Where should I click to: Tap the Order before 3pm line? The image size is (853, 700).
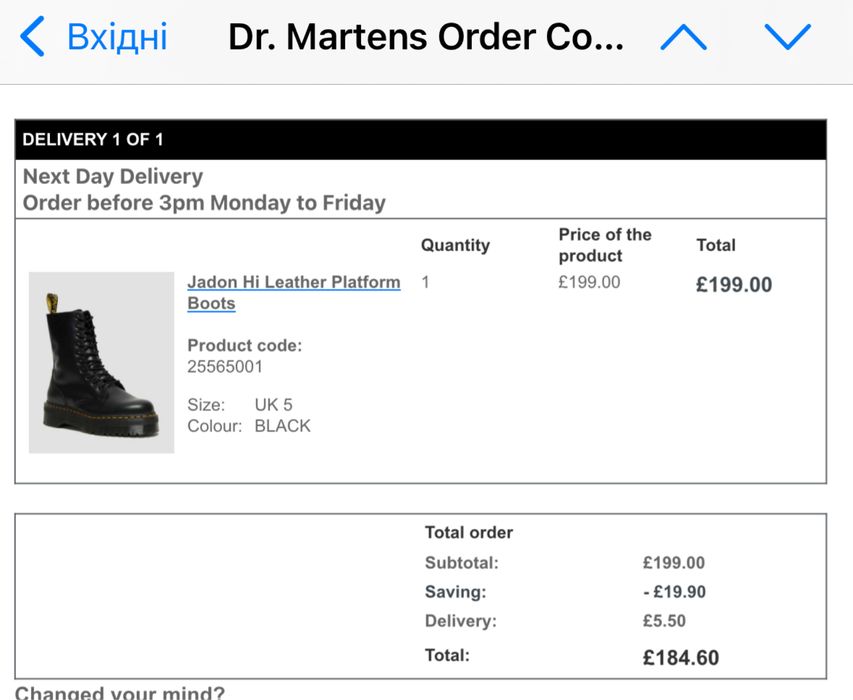(x=204, y=203)
